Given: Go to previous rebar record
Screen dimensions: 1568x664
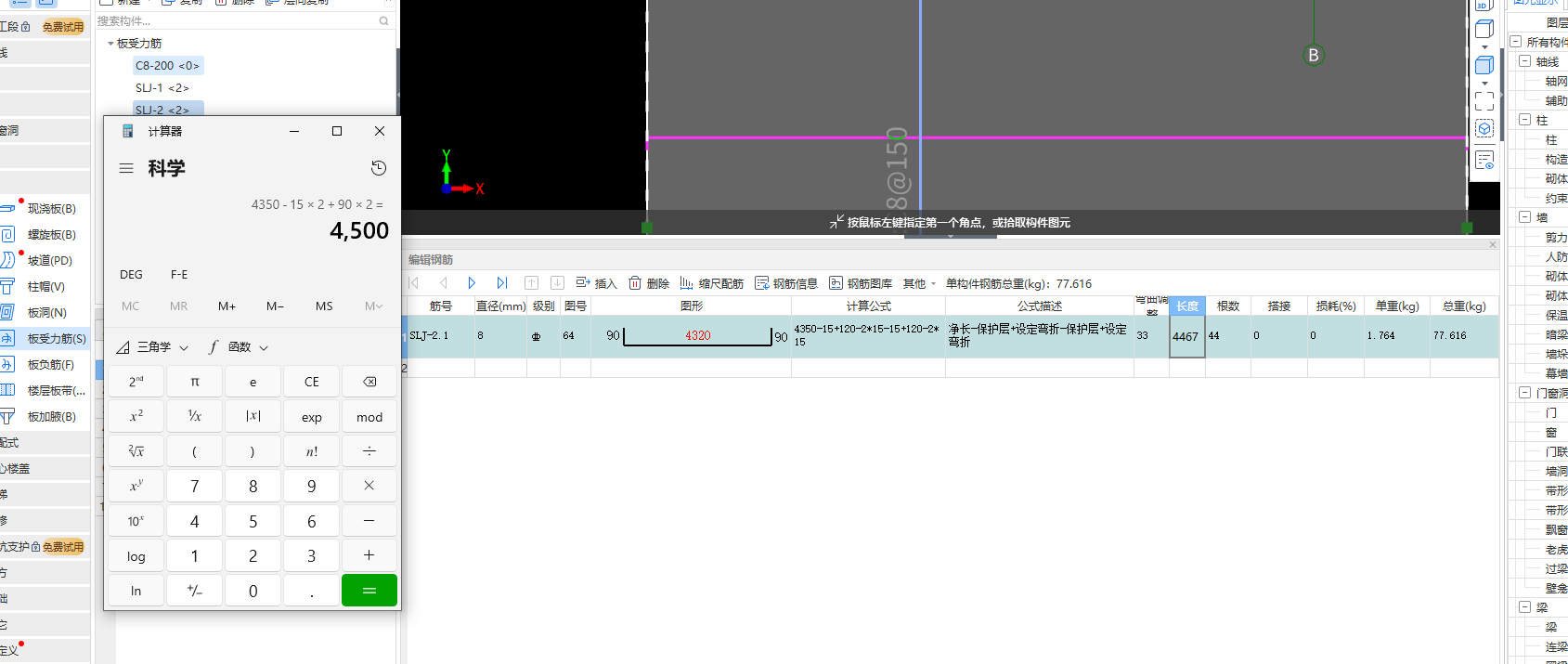Looking at the screenshot, I should click(444, 283).
